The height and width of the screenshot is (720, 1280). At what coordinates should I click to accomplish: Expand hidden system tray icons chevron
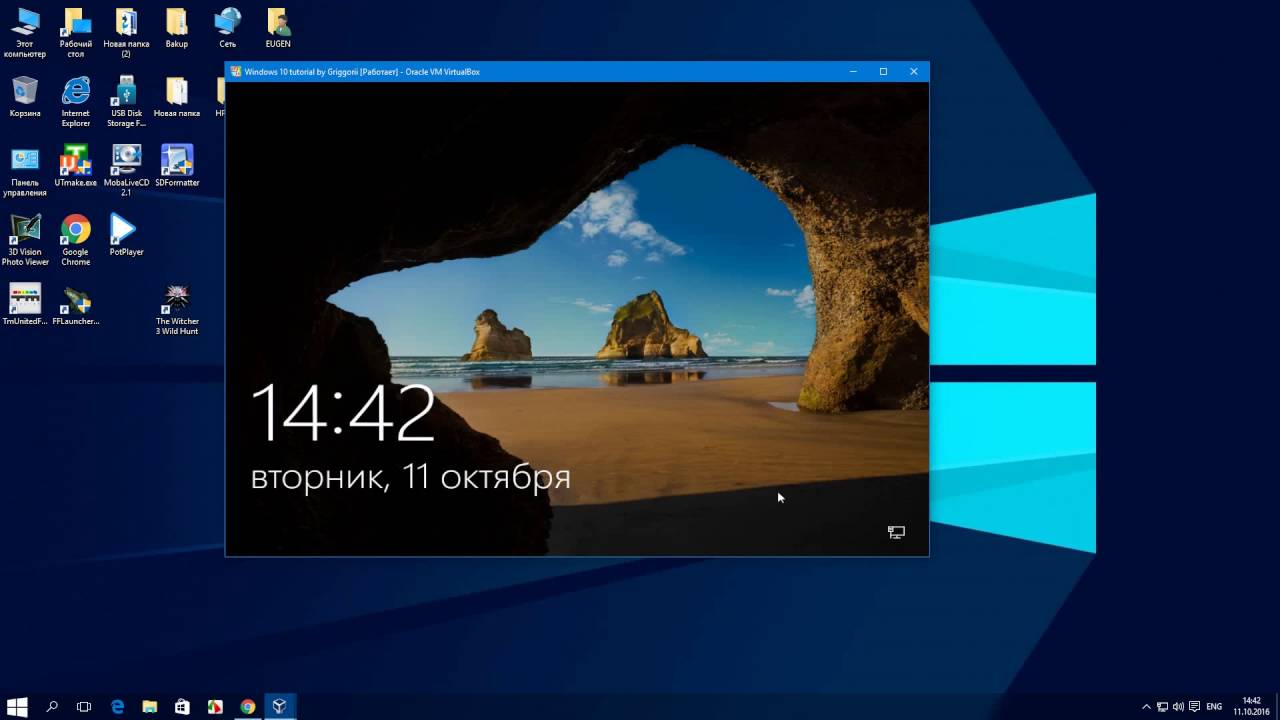1146,706
